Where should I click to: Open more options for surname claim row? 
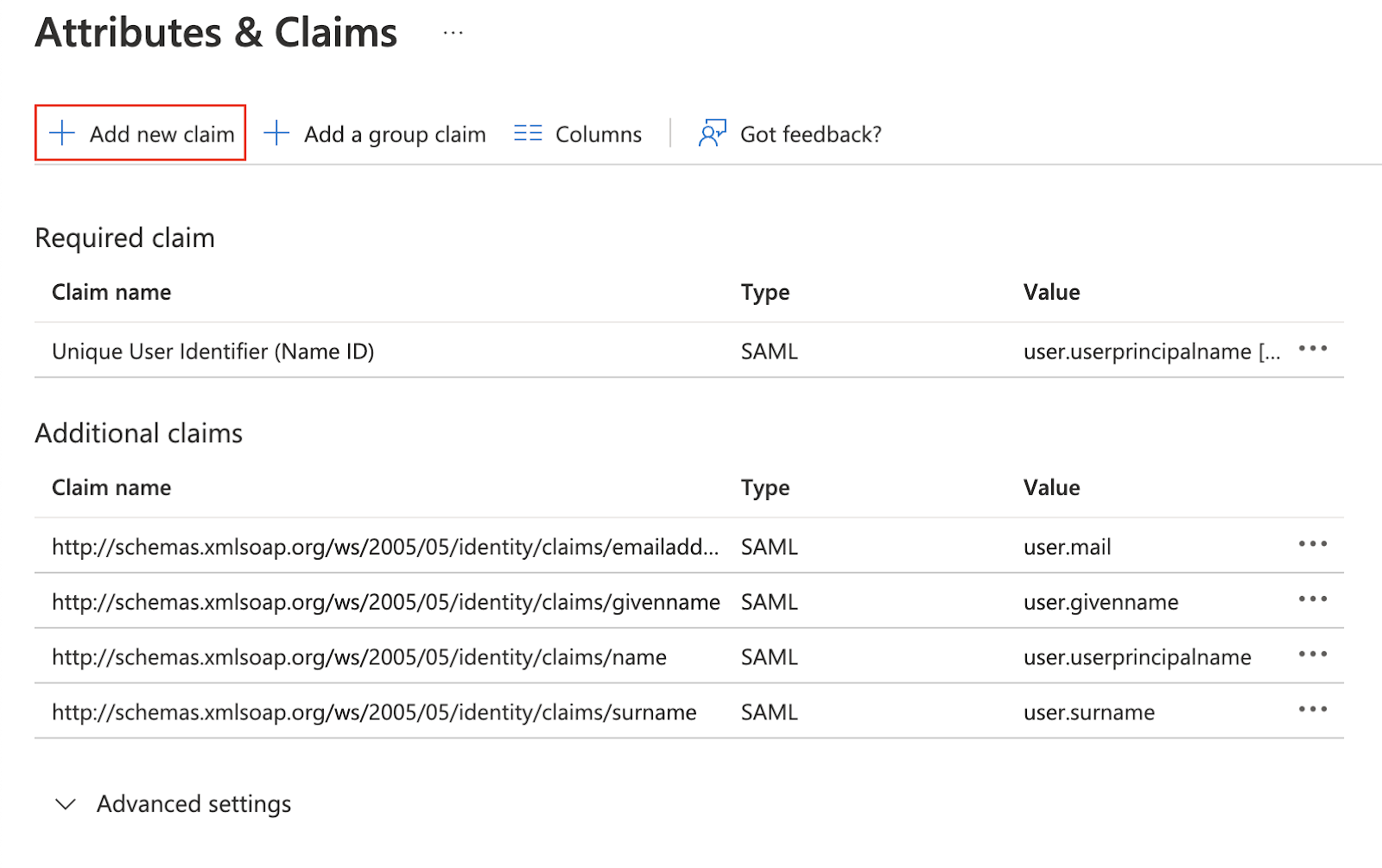pyautogui.click(x=1312, y=710)
